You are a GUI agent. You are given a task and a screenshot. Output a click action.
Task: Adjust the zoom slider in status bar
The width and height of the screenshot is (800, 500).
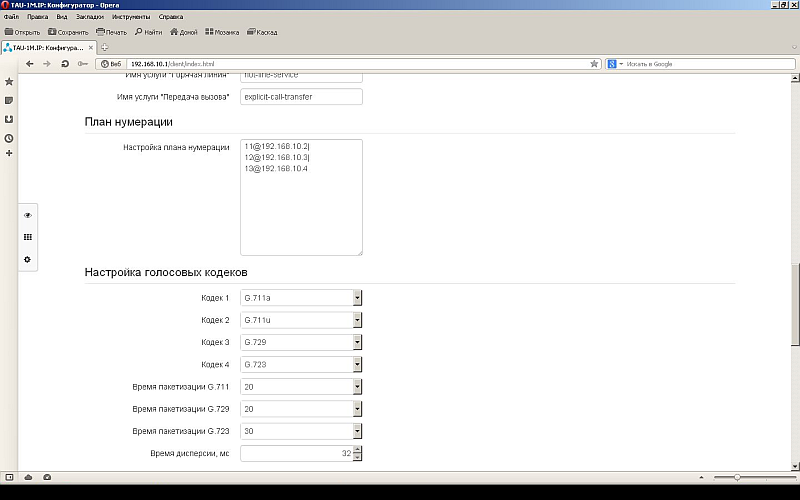pos(737,478)
